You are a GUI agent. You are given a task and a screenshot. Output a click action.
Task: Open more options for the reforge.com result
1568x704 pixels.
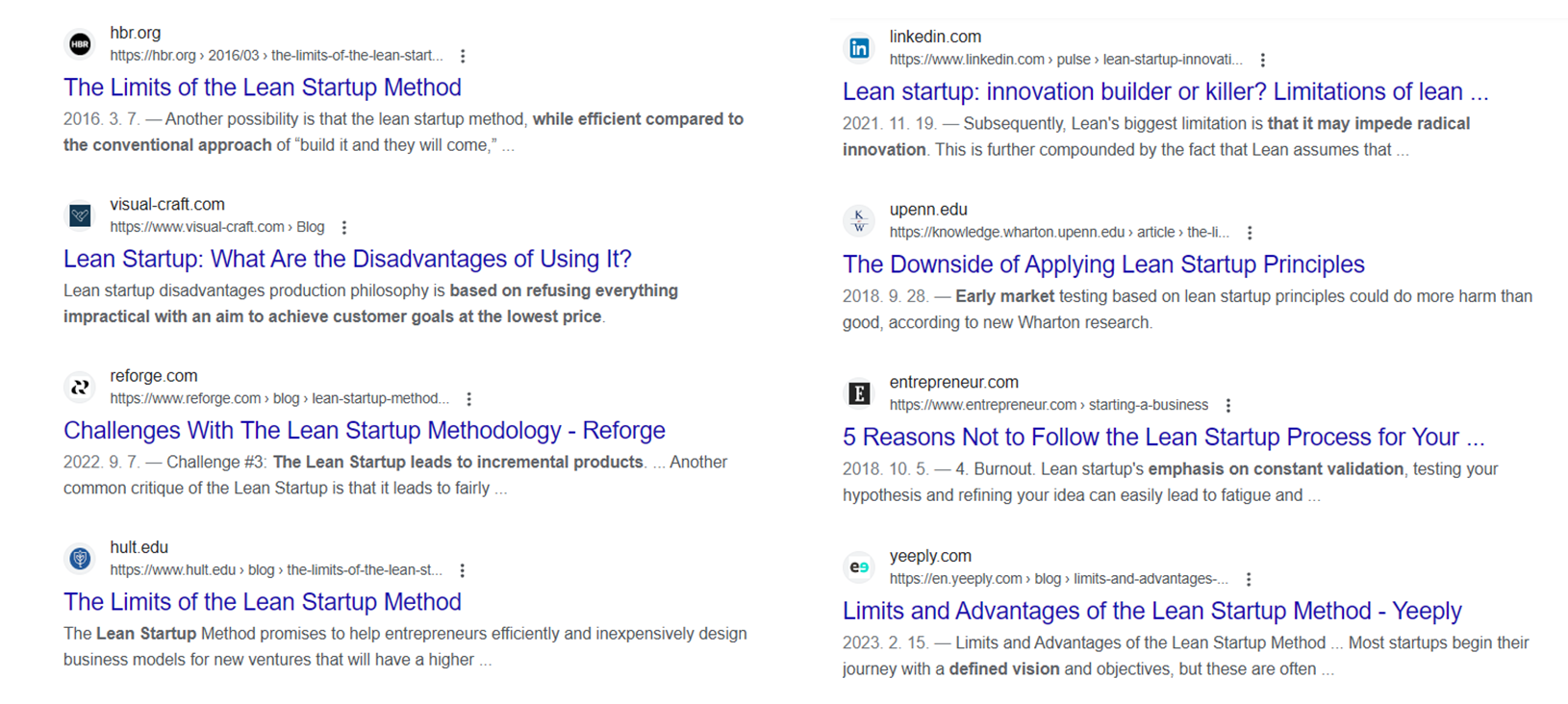(x=468, y=399)
